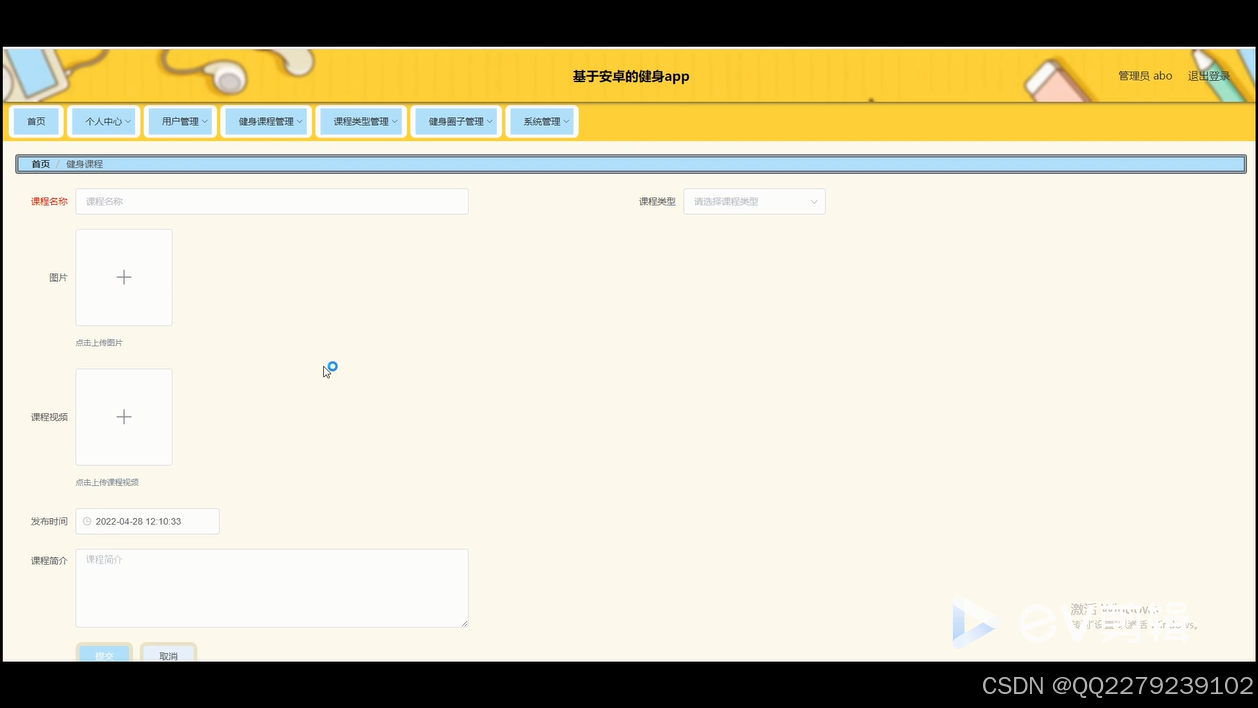Click 退出登录 to log out
The image size is (1258, 708).
click(x=1210, y=75)
